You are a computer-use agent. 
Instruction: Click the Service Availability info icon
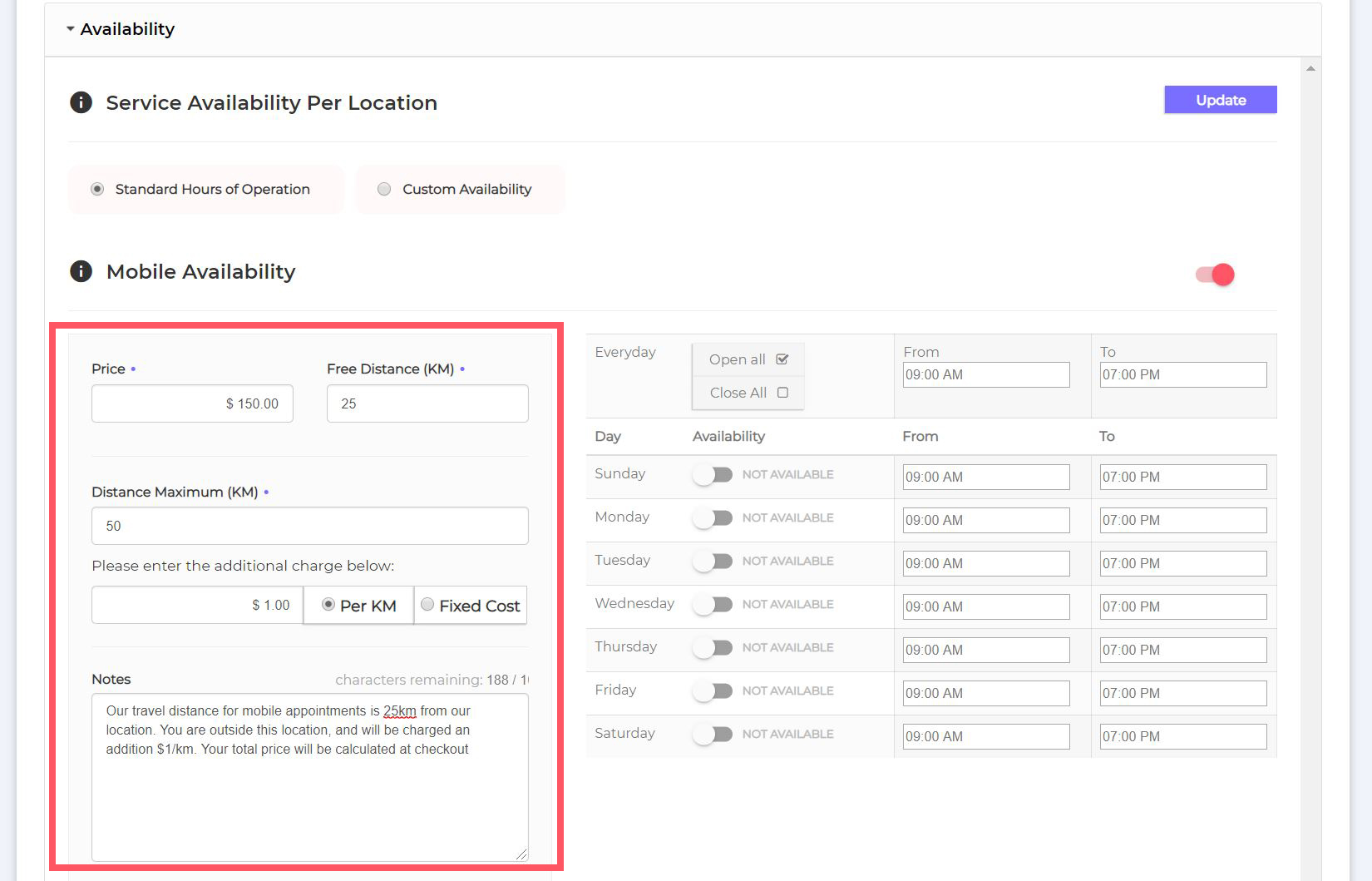81,102
